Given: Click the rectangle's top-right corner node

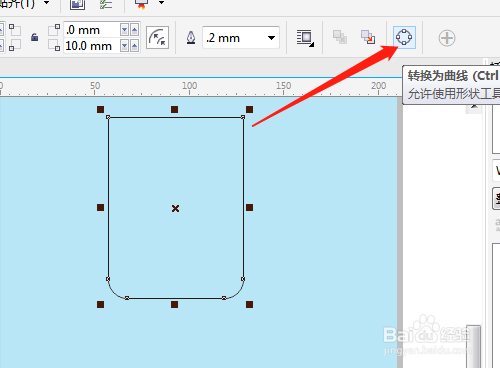Looking at the screenshot, I should pos(243,117).
